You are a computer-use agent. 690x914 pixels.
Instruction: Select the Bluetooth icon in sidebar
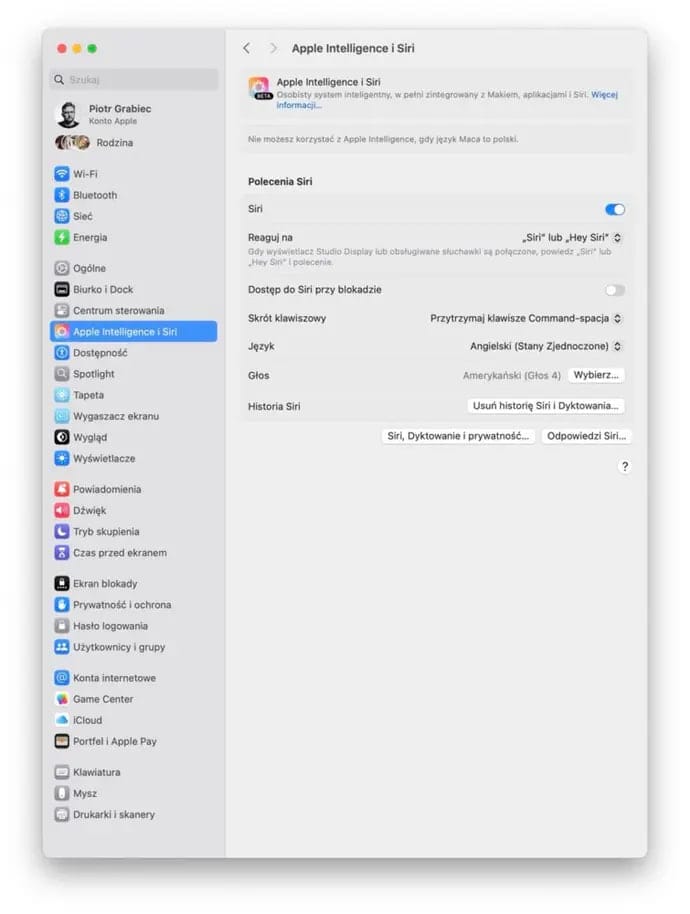62,195
